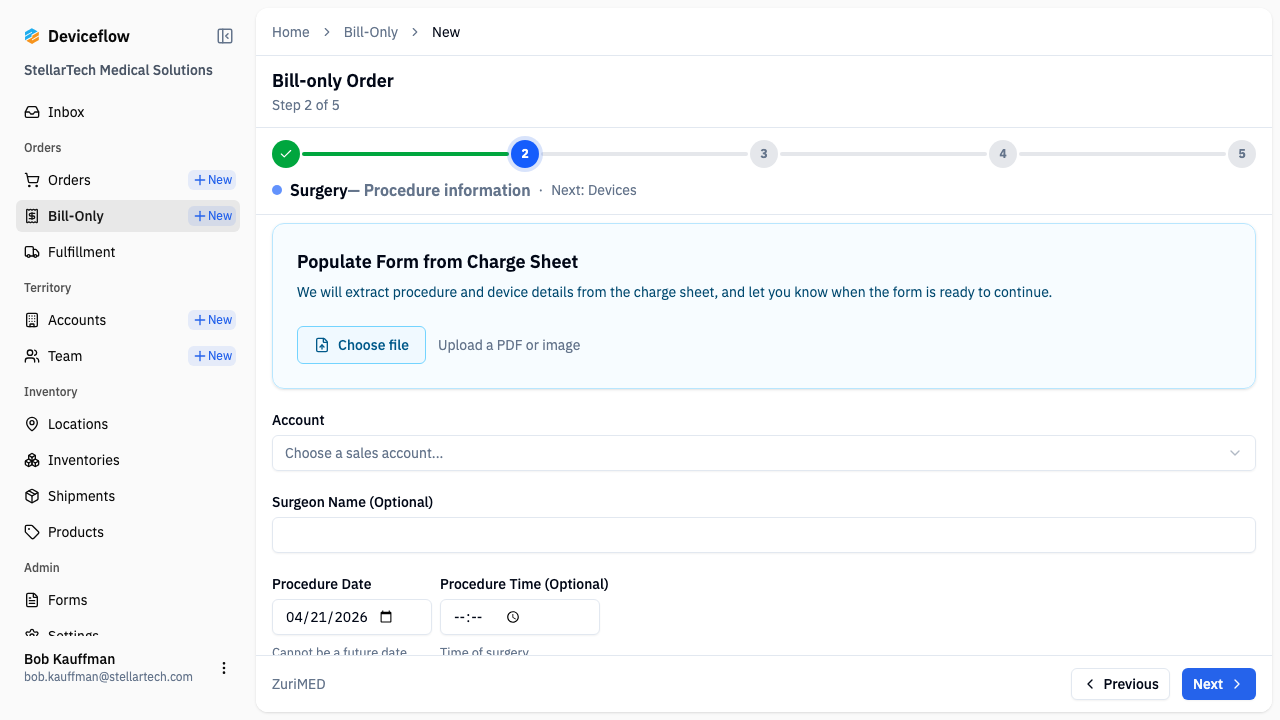Image resolution: width=1280 pixels, height=720 pixels.
Task: Click the Next button
Action: [1218, 684]
